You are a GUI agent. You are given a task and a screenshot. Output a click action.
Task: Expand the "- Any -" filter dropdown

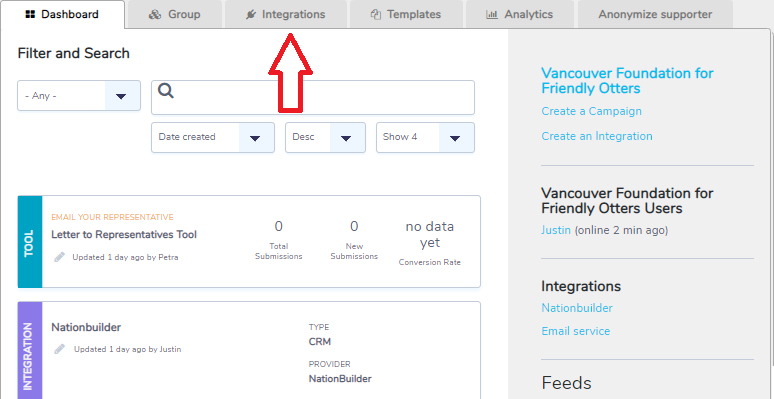(79, 96)
